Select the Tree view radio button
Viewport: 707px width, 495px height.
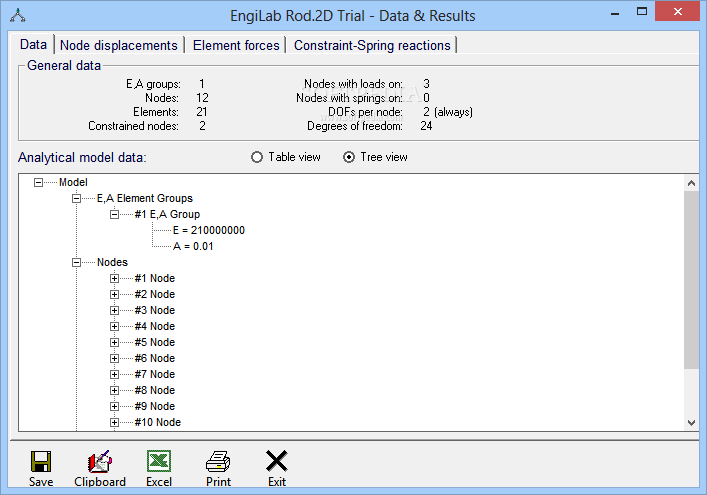pos(349,157)
